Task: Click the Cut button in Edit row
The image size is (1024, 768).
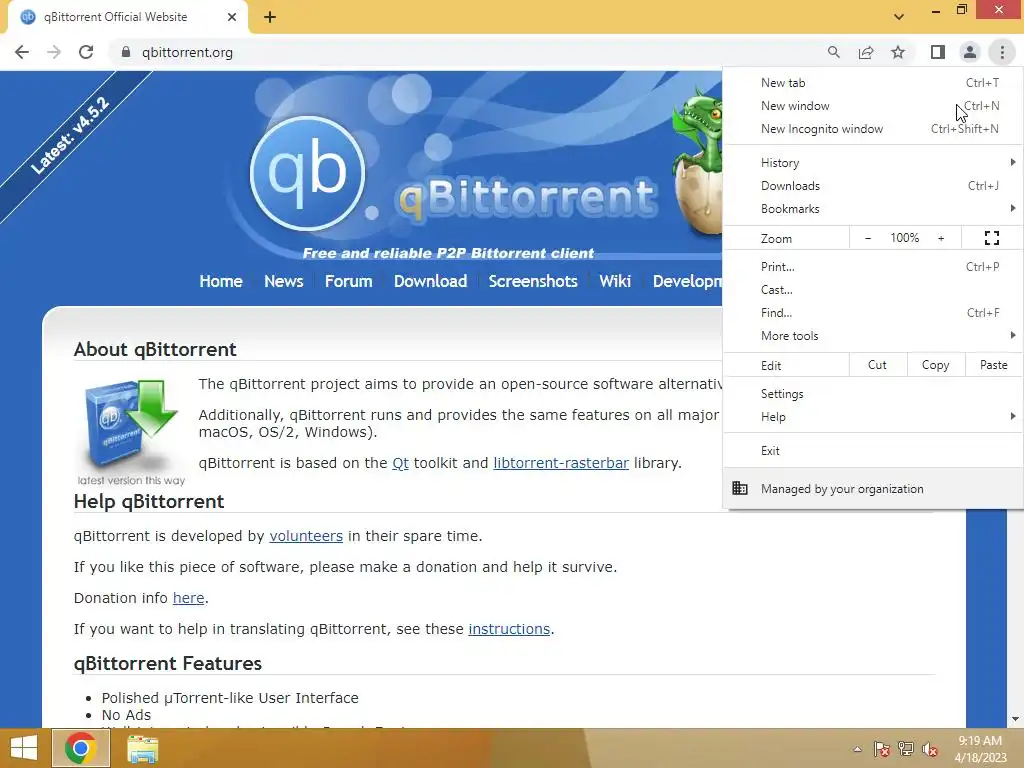Action: coord(878,365)
